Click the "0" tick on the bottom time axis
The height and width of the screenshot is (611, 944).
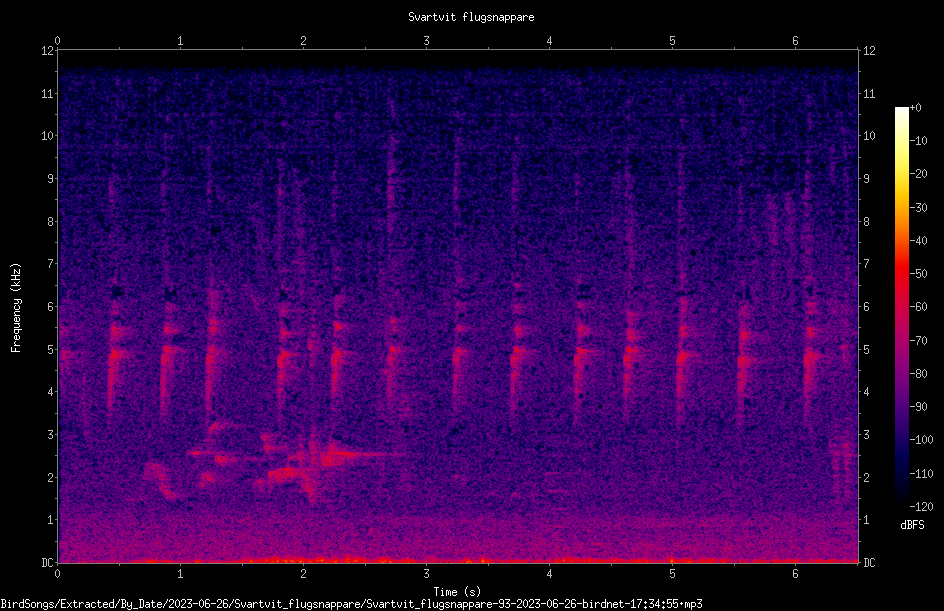(x=57, y=574)
